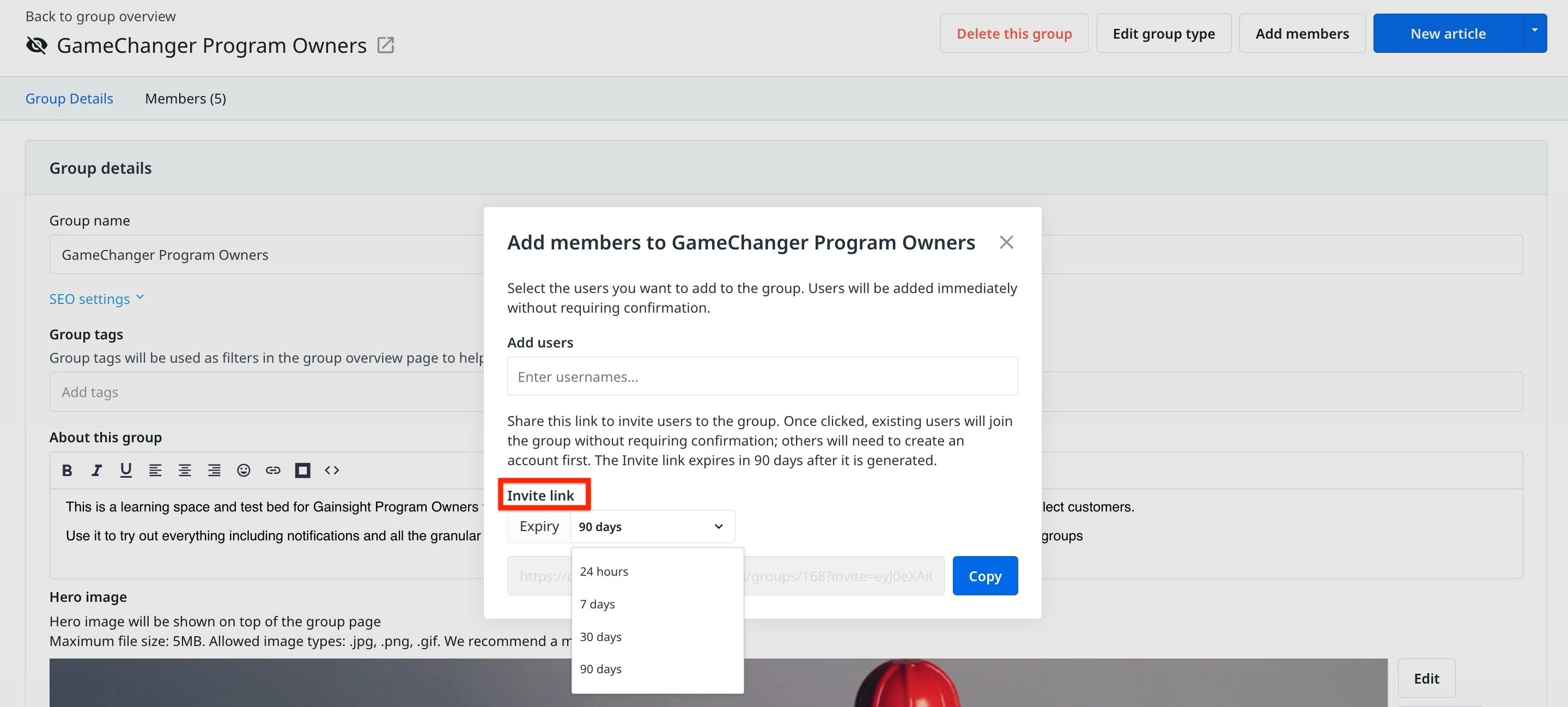
Task: Click Delete this group button
Action: pos(1013,33)
